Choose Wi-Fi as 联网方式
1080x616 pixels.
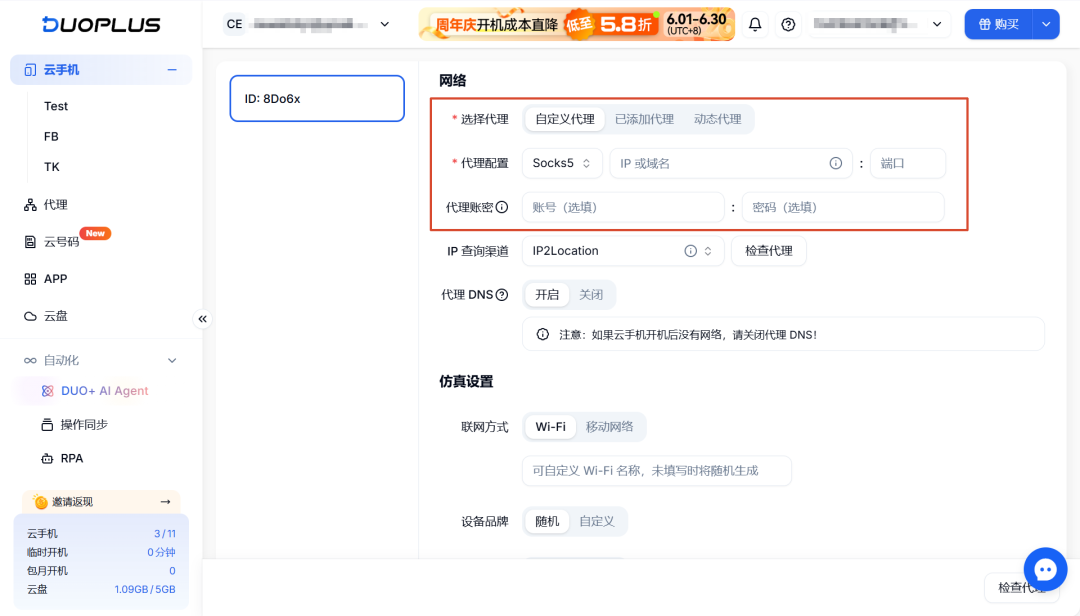[x=550, y=427]
